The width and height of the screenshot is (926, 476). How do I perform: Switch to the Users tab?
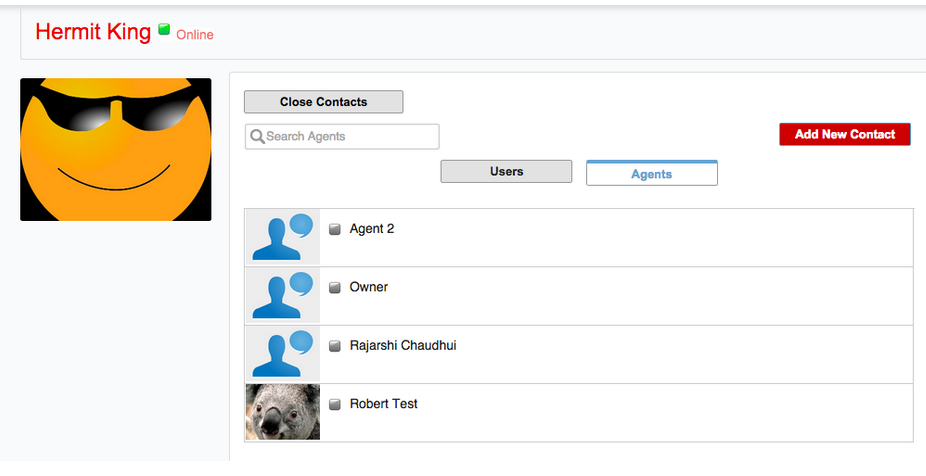pos(506,172)
